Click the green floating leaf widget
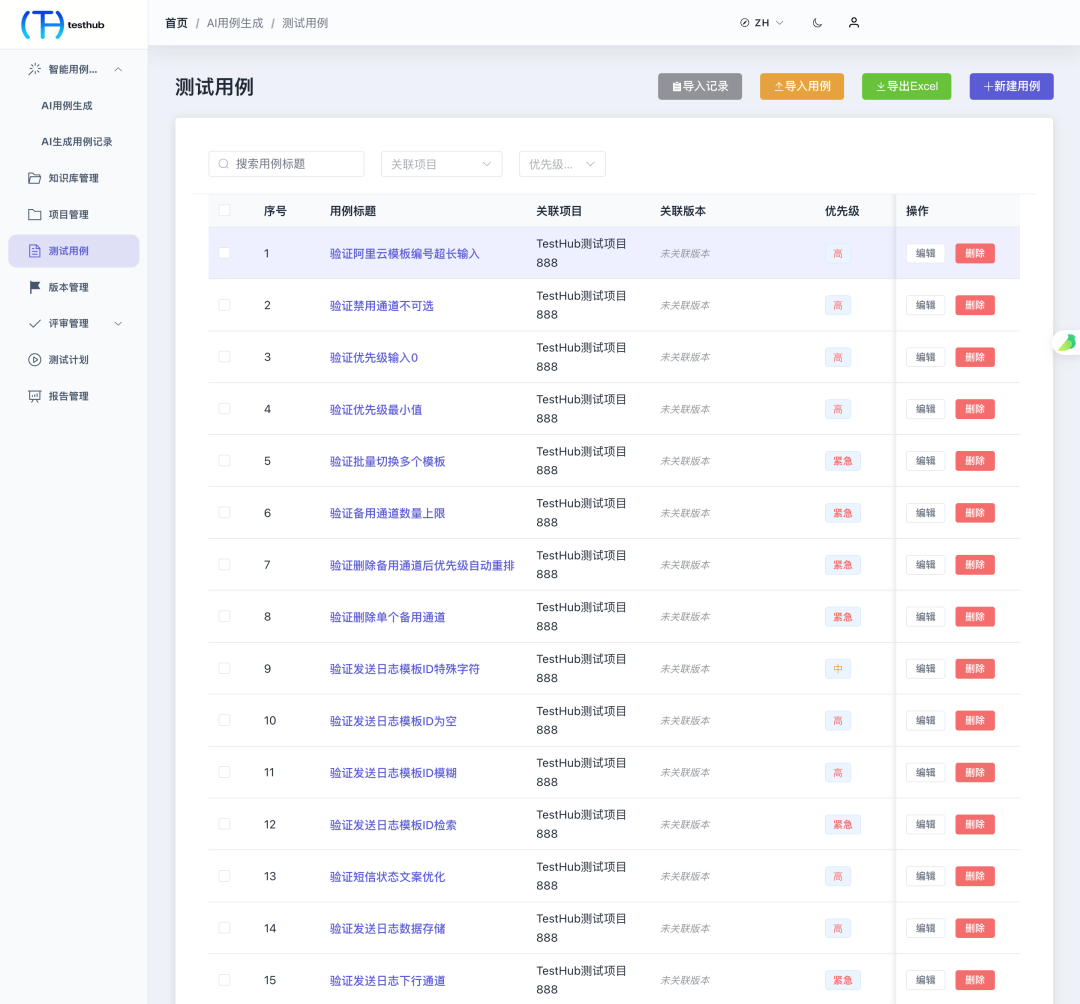The height and width of the screenshot is (1004, 1080). 1066,342
